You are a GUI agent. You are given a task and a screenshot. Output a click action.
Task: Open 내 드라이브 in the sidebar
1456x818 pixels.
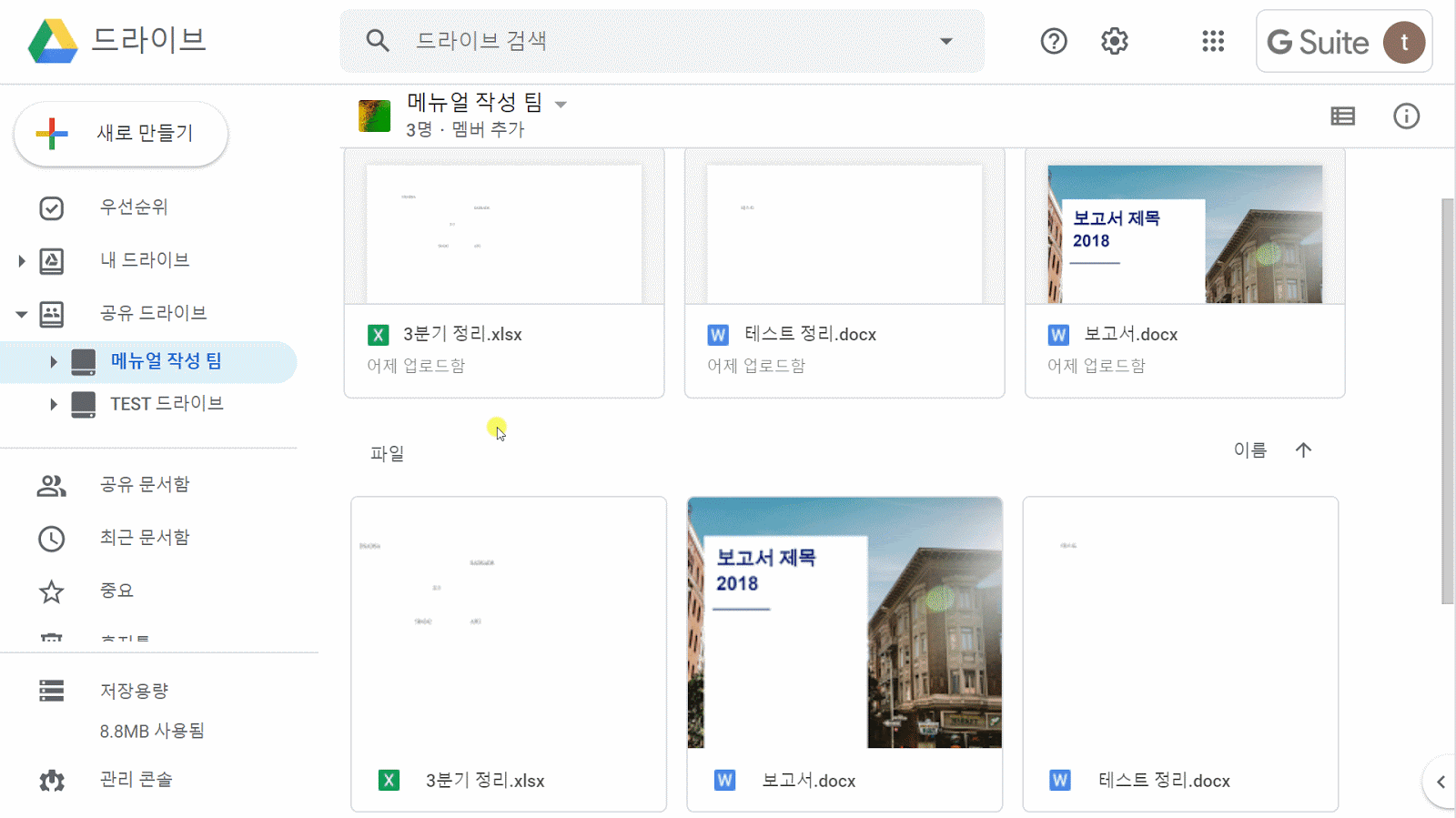pos(145,260)
